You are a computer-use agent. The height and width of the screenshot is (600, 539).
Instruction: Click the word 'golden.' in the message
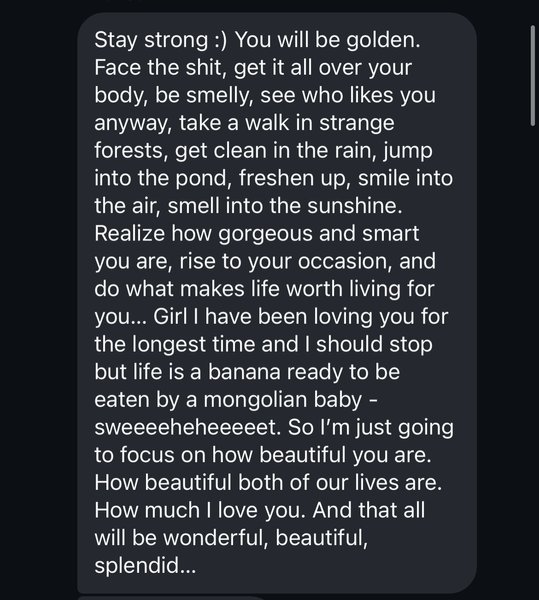(x=383, y=41)
